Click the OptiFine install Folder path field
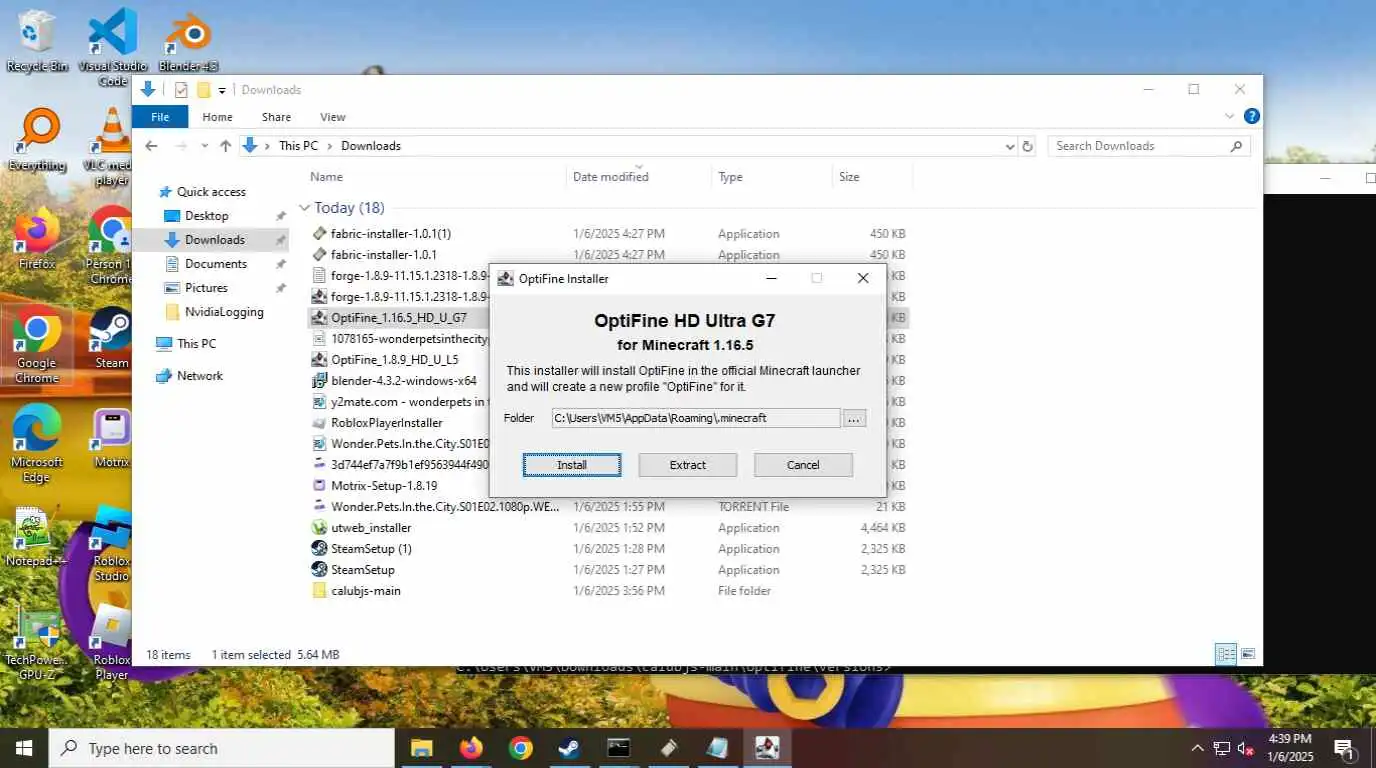 [695, 418]
